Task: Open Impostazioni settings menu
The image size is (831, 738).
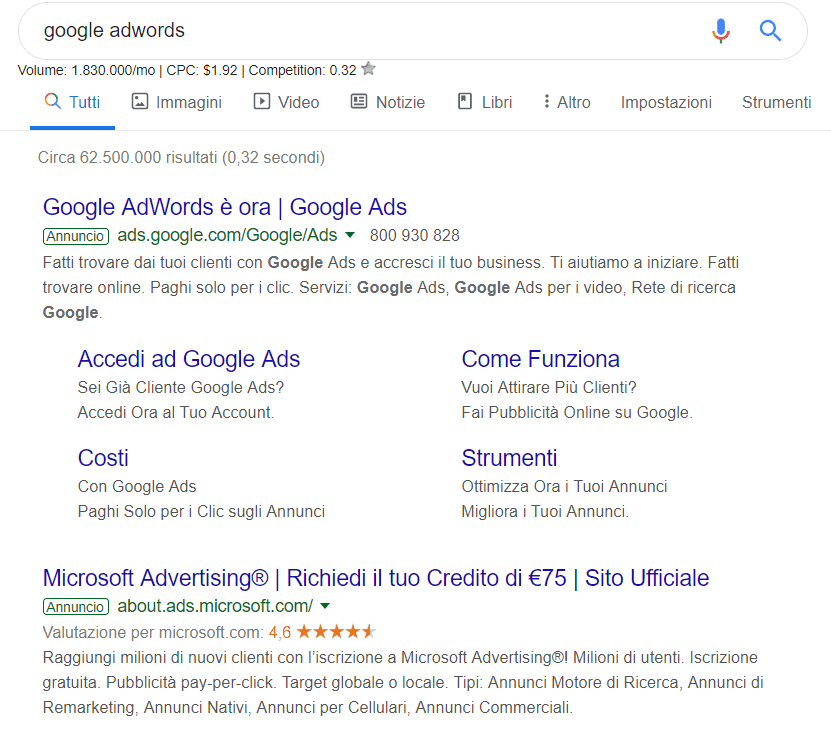Action: pyautogui.click(x=666, y=102)
